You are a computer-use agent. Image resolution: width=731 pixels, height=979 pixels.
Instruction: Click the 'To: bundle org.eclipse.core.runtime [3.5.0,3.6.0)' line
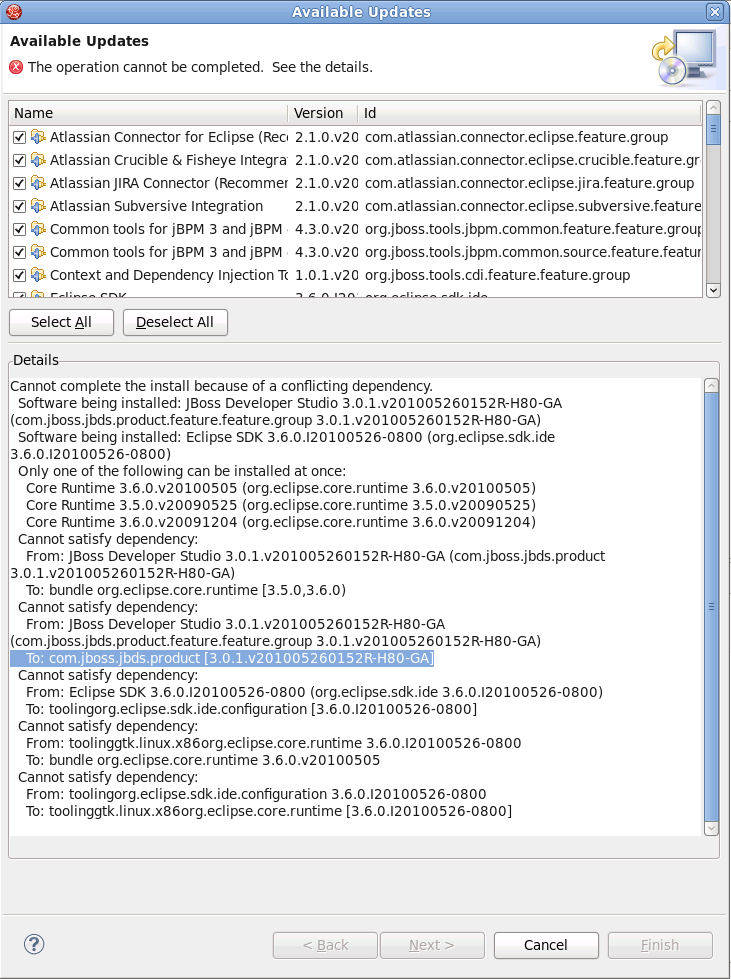186,590
